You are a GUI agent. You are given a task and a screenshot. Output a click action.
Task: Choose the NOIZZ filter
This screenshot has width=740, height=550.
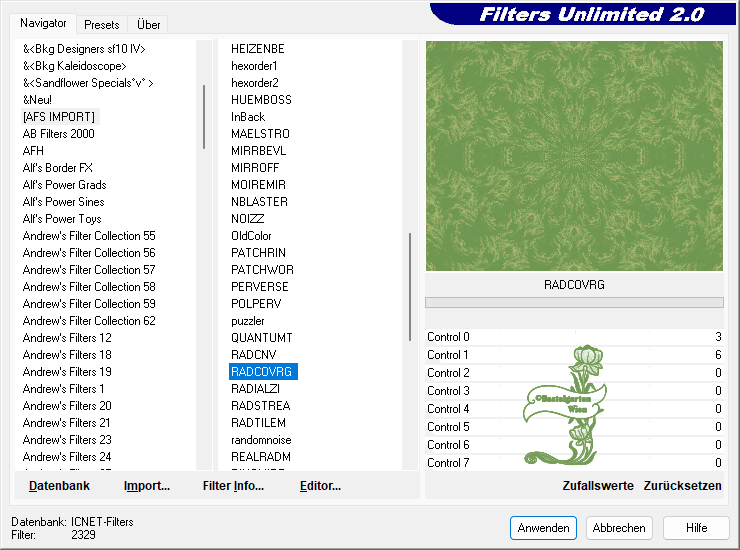click(x=248, y=219)
